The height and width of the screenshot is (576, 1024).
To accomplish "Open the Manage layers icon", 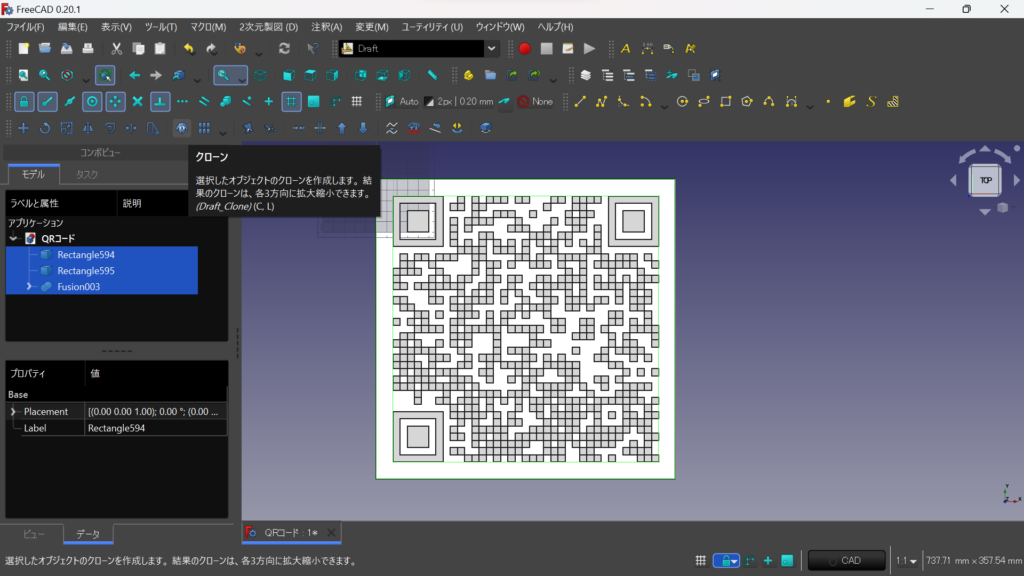I will coord(586,75).
